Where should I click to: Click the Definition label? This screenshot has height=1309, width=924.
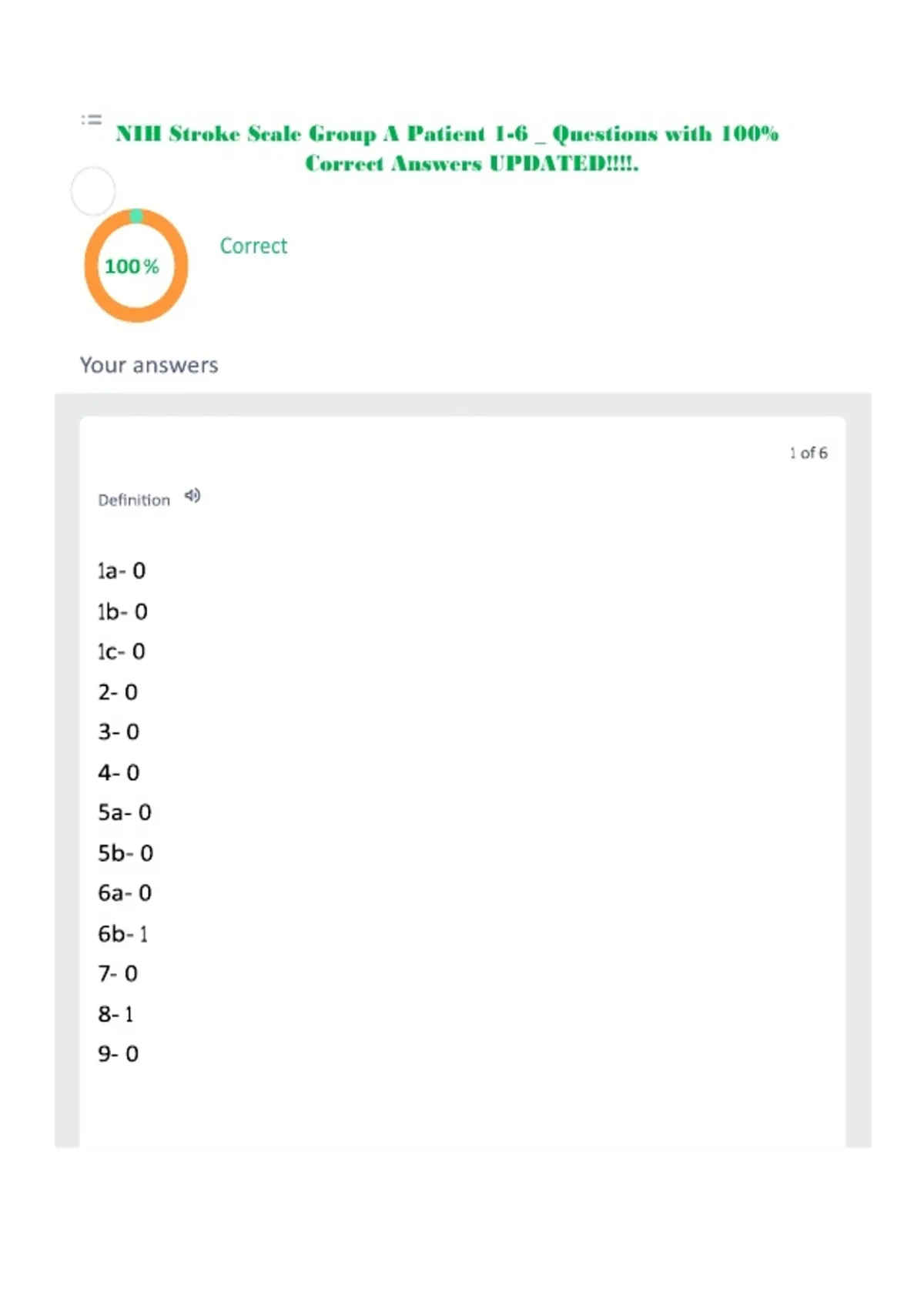pyautogui.click(x=134, y=500)
